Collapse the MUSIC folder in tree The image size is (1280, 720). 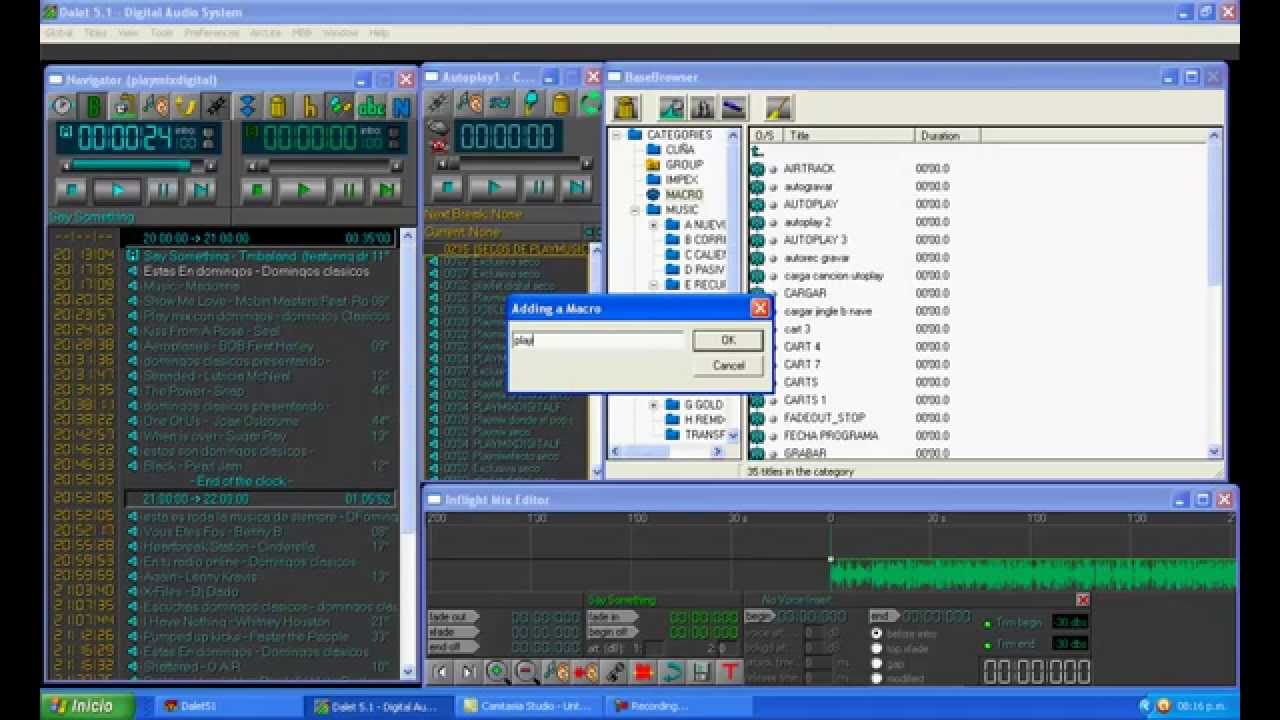pyautogui.click(x=635, y=210)
